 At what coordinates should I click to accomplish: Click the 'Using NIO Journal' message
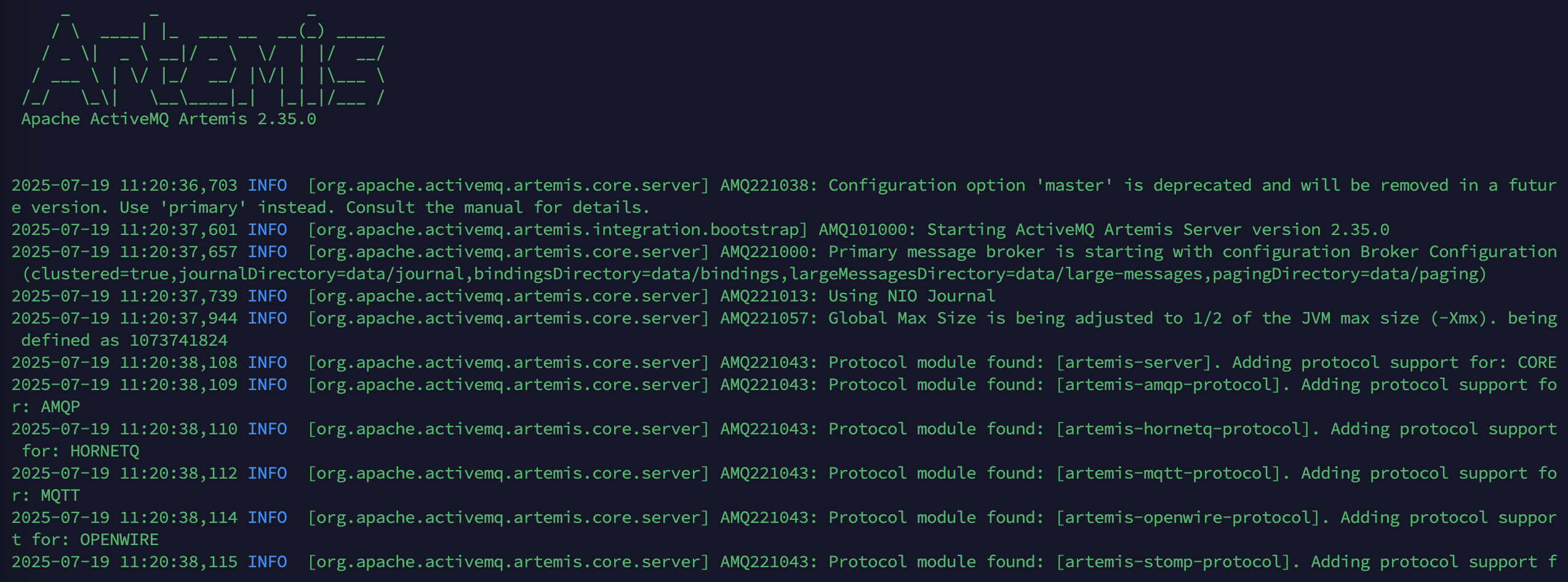click(911, 296)
